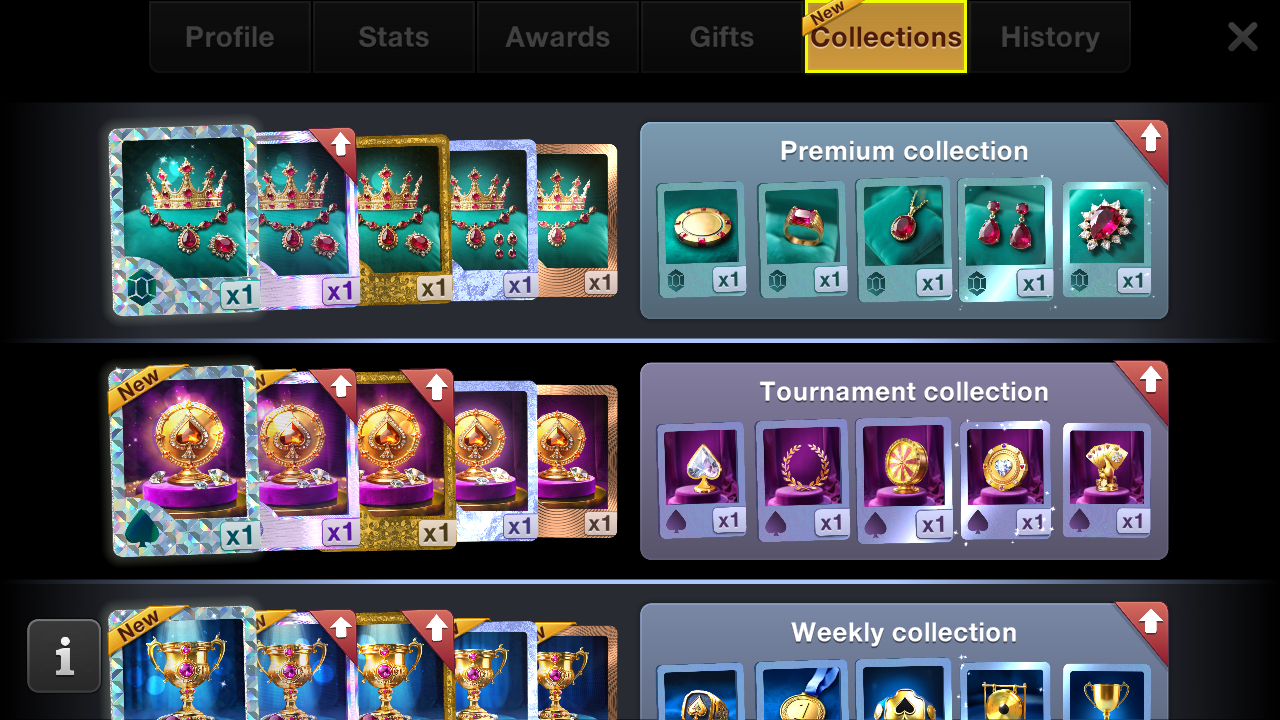Screen dimensions: 1280x720
Task: Select the diamond spade trophy card
Action: [x=700, y=481]
